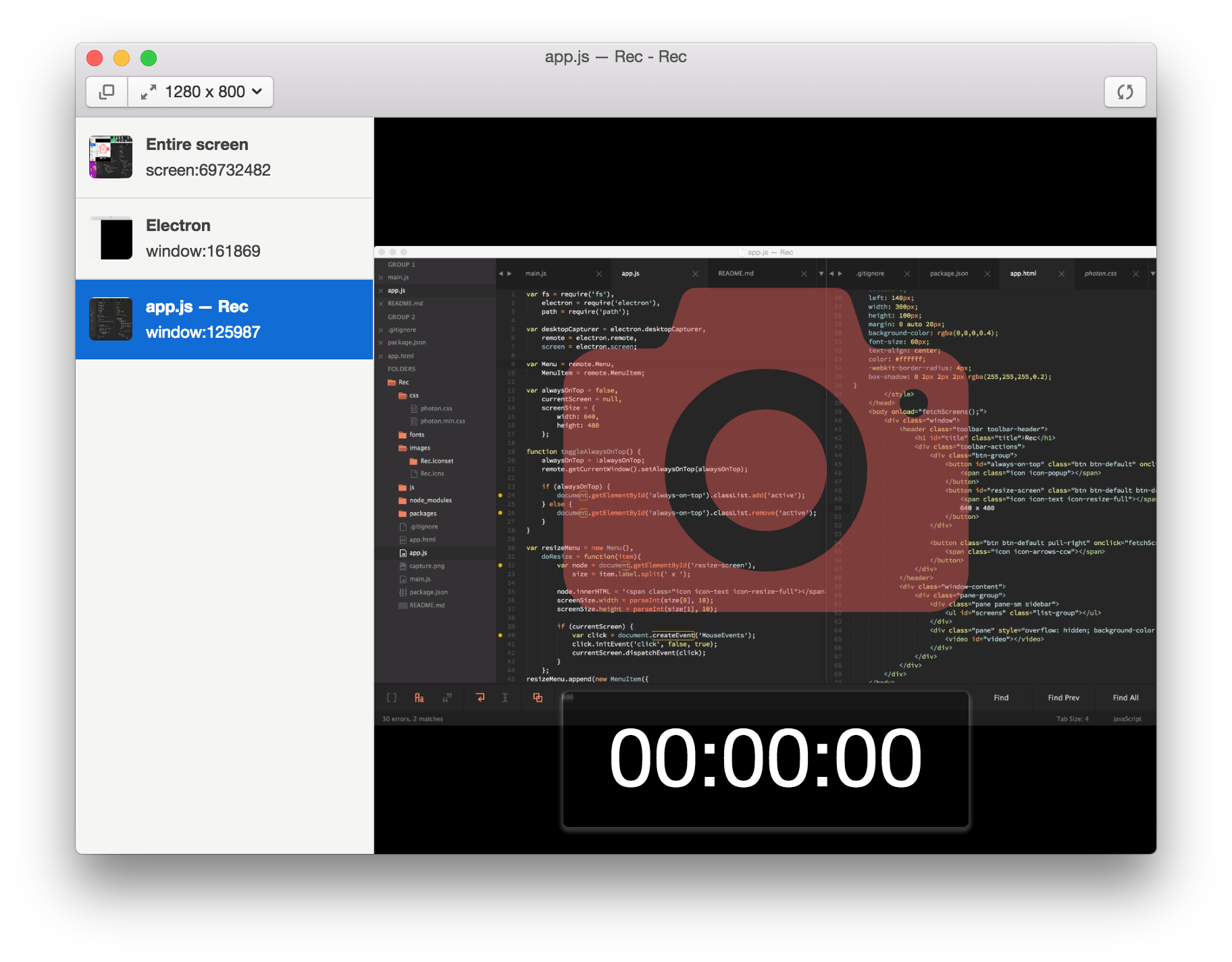The image size is (1232, 962).
Task: Switch to the README.md editor tab
Action: [736, 274]
